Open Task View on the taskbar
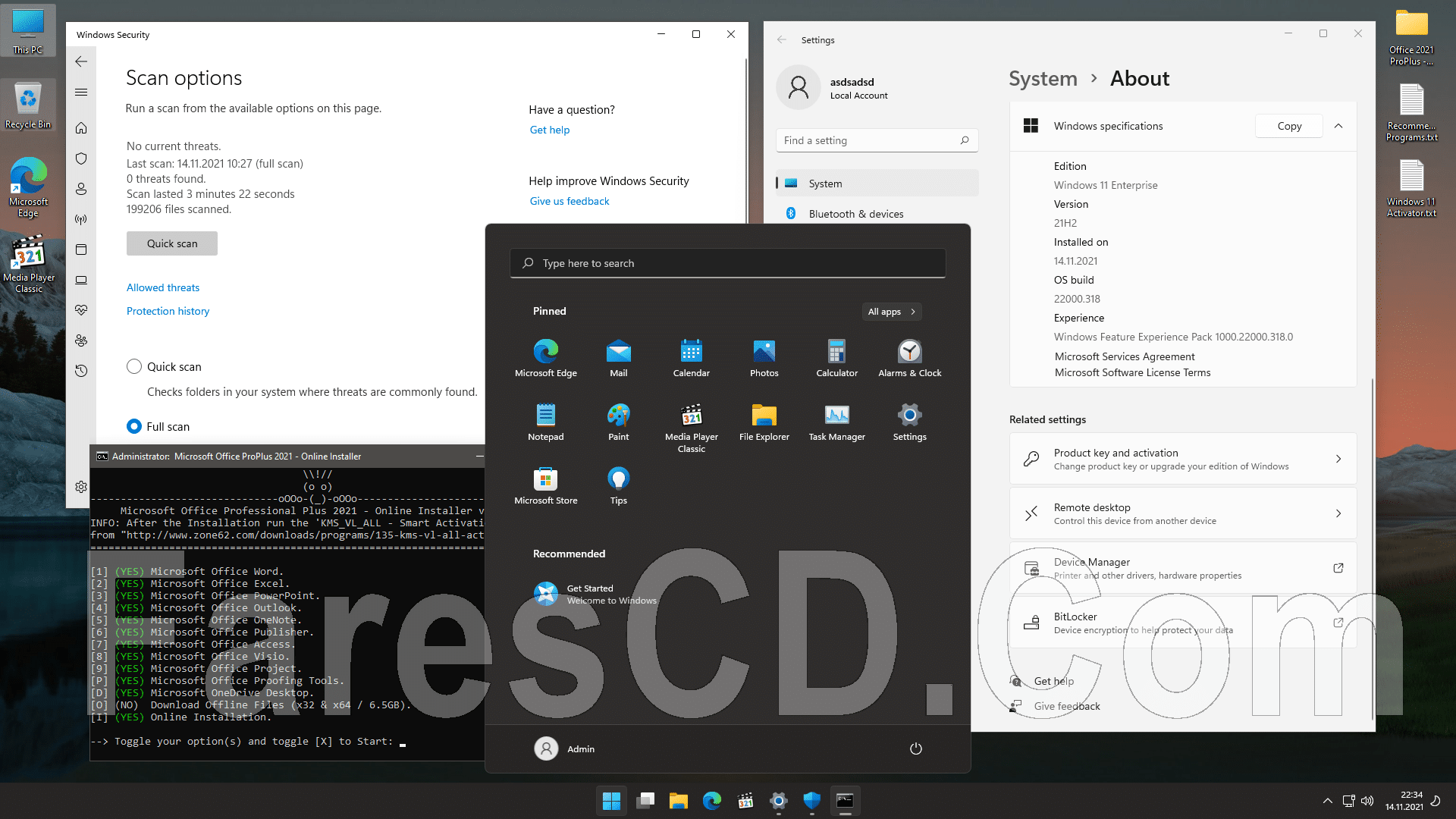Image resolution: width=1456 pixels, height=819 pixels. pyautogui.click(x=645, y=801)
